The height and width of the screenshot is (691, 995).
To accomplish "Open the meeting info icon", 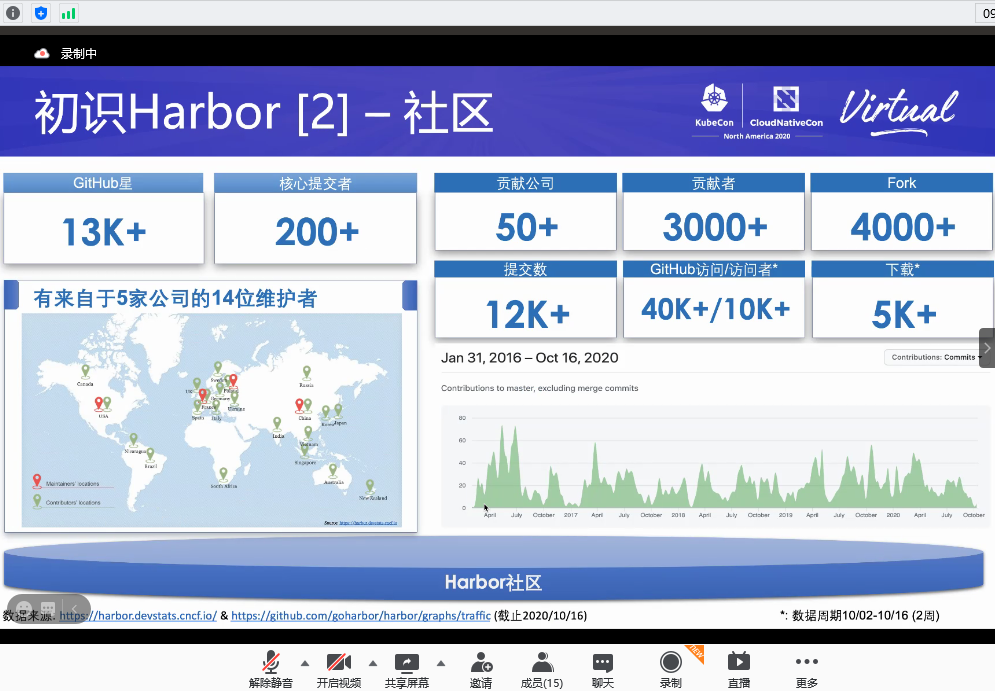I will click(13, 13).
